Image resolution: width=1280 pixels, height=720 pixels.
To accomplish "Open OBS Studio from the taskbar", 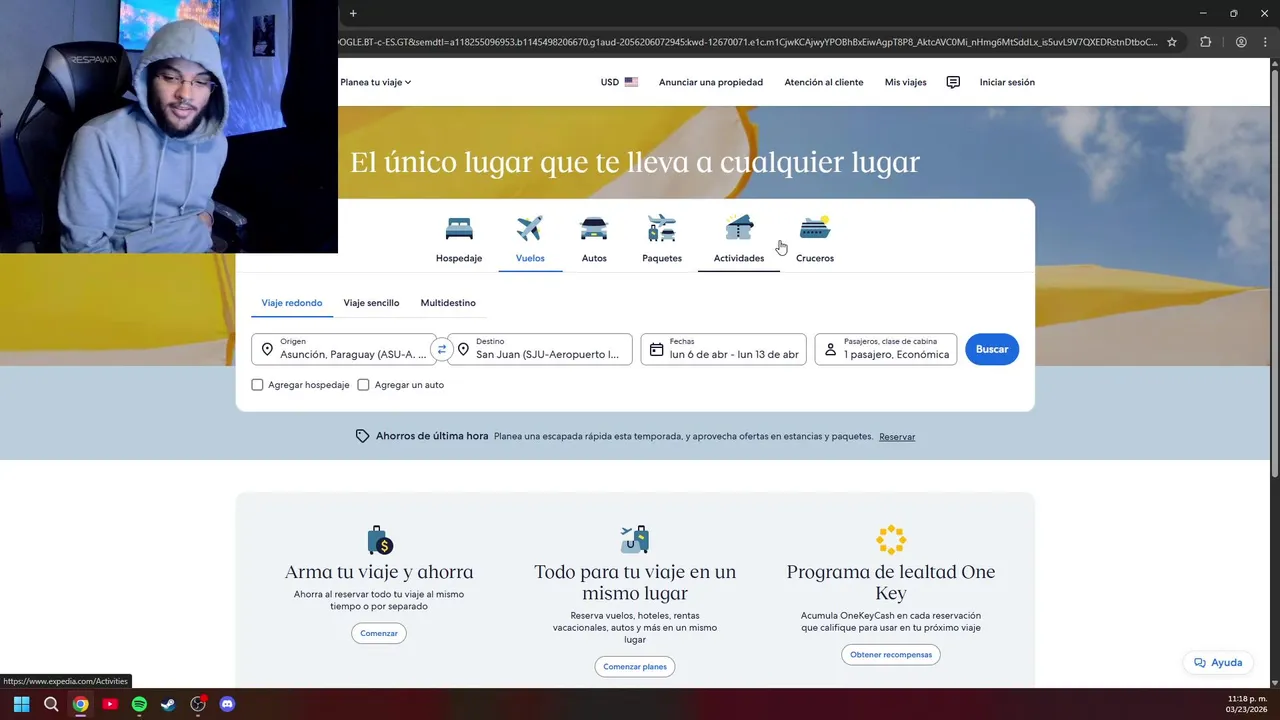I will coord(198,704).
